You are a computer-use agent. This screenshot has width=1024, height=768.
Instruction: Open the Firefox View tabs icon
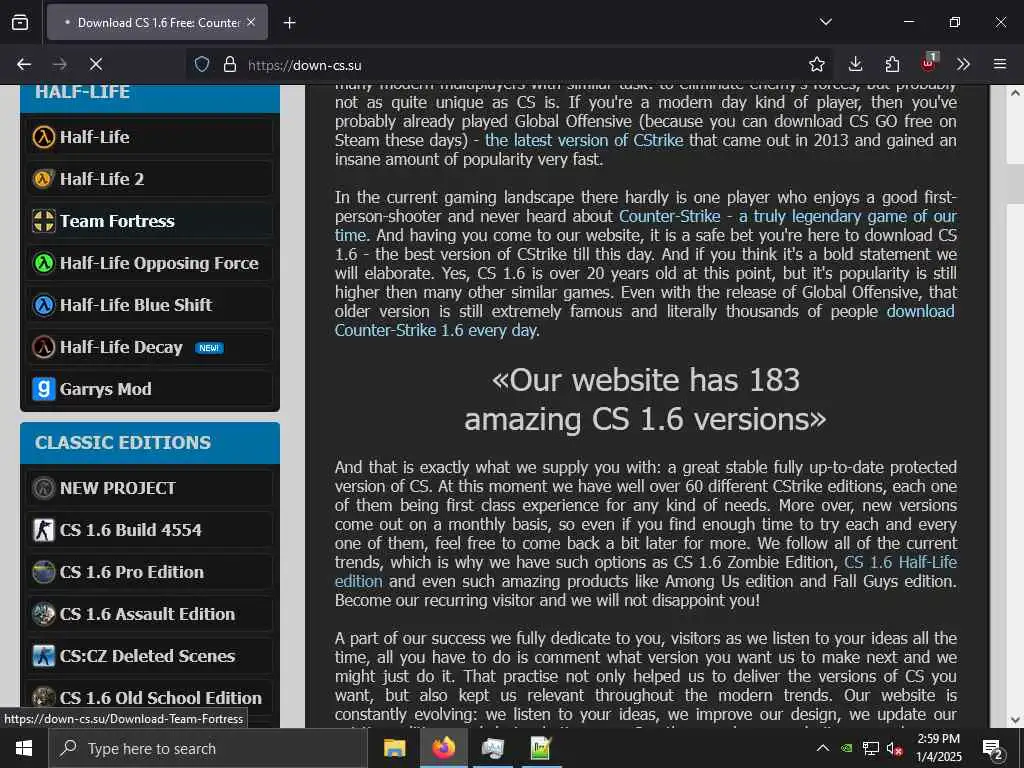[x=20, y=22]
